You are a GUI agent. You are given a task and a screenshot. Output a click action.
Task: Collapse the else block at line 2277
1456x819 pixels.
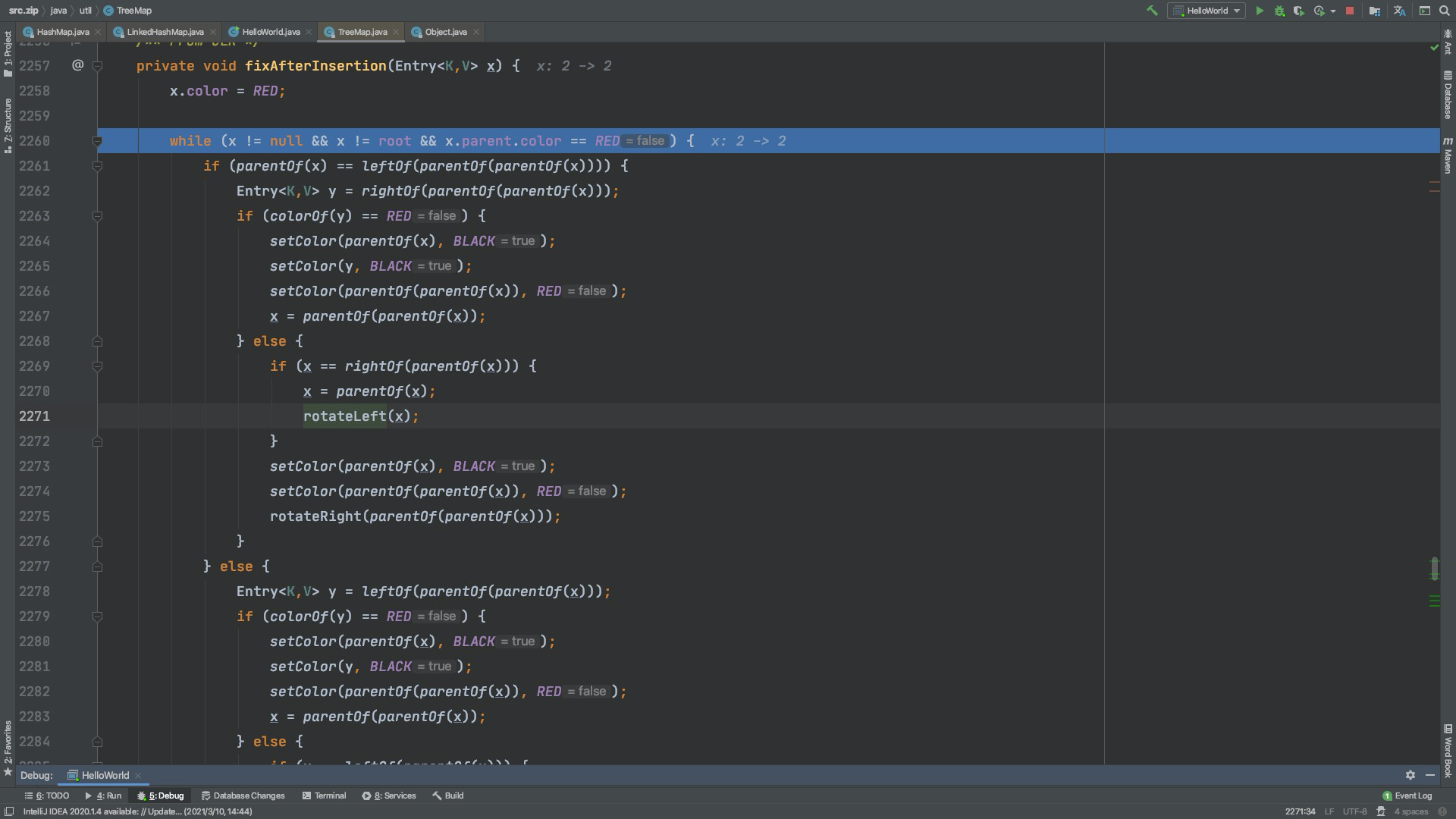point(97,566)
